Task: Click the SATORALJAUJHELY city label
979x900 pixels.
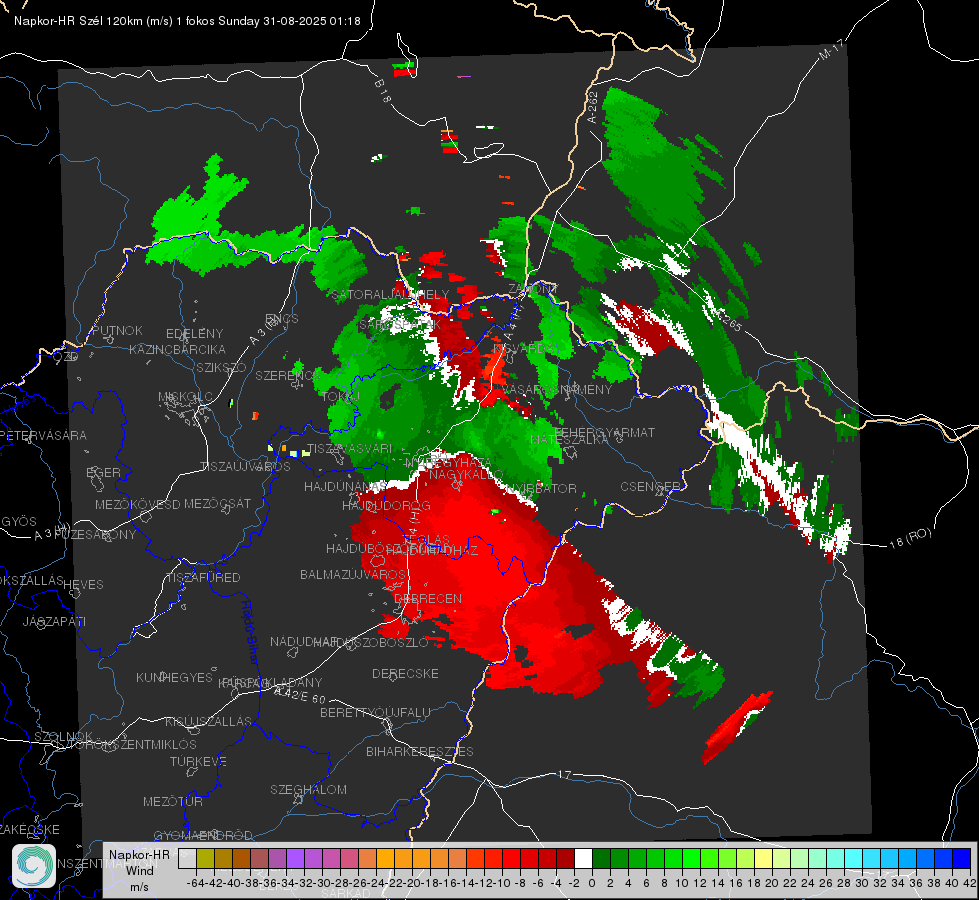Action: [390, 294]
